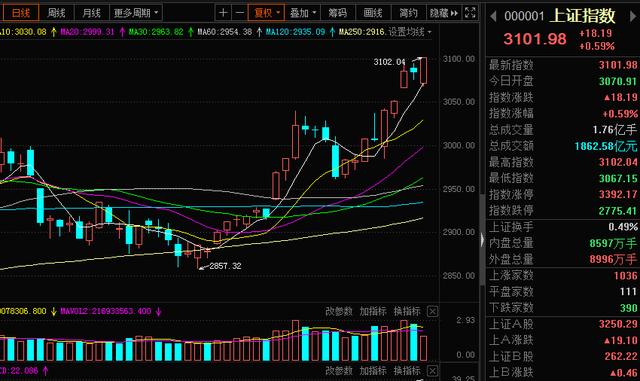This screenshot has width=640, height=381.
Task: Click the 最低指数 value 3067.15
Action: 618,178
